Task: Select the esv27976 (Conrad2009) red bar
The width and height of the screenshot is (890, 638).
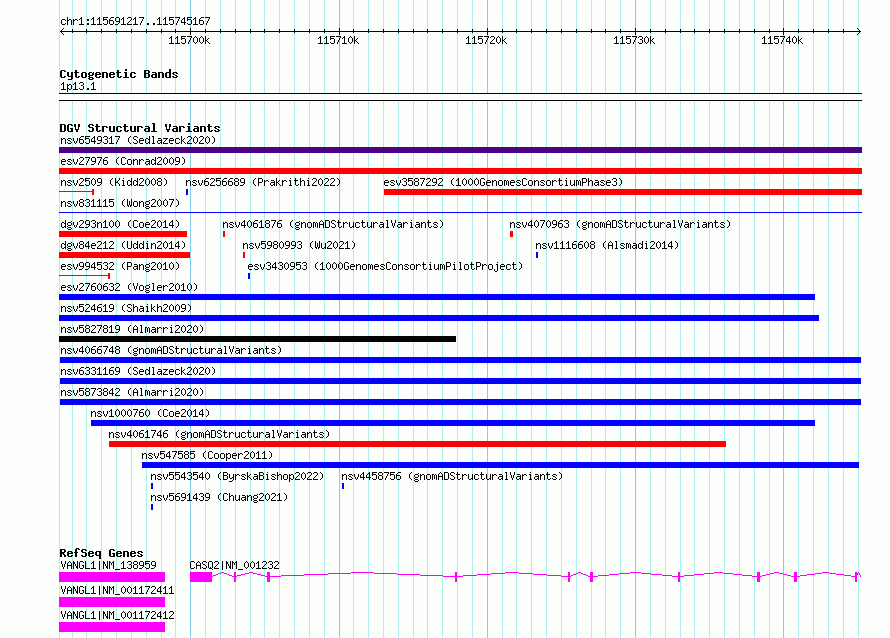Action: click(460, 171)
